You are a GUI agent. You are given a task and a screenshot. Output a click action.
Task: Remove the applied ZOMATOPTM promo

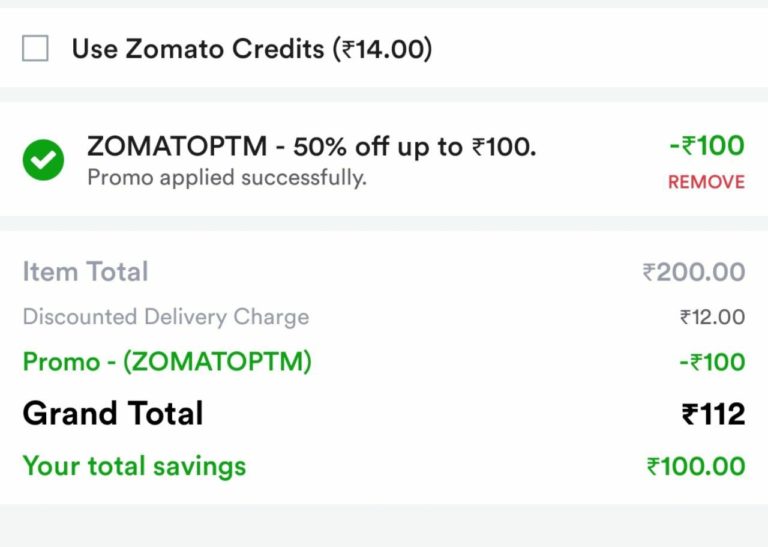(706, 182)
